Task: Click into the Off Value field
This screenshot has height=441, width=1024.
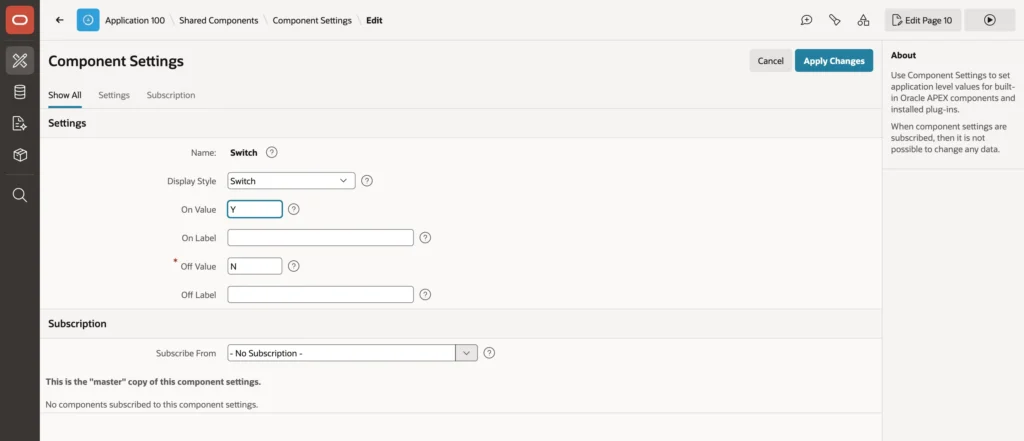Action: [255, 266]
